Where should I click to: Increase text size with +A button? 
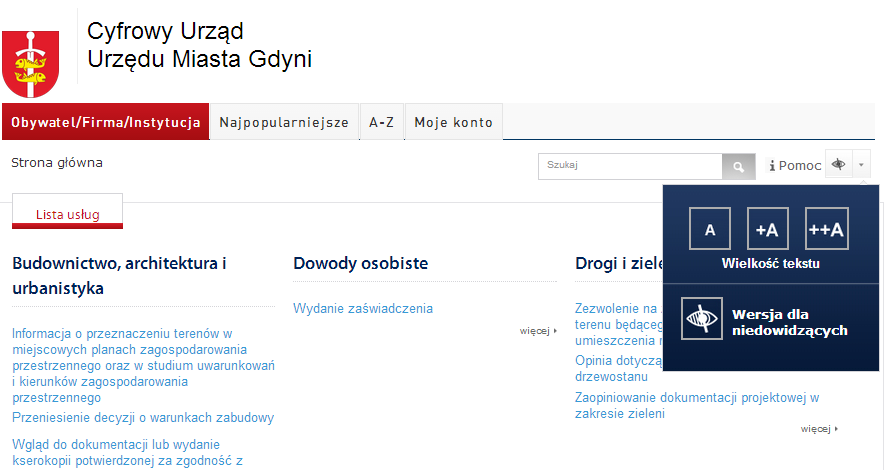pos(768,229)
